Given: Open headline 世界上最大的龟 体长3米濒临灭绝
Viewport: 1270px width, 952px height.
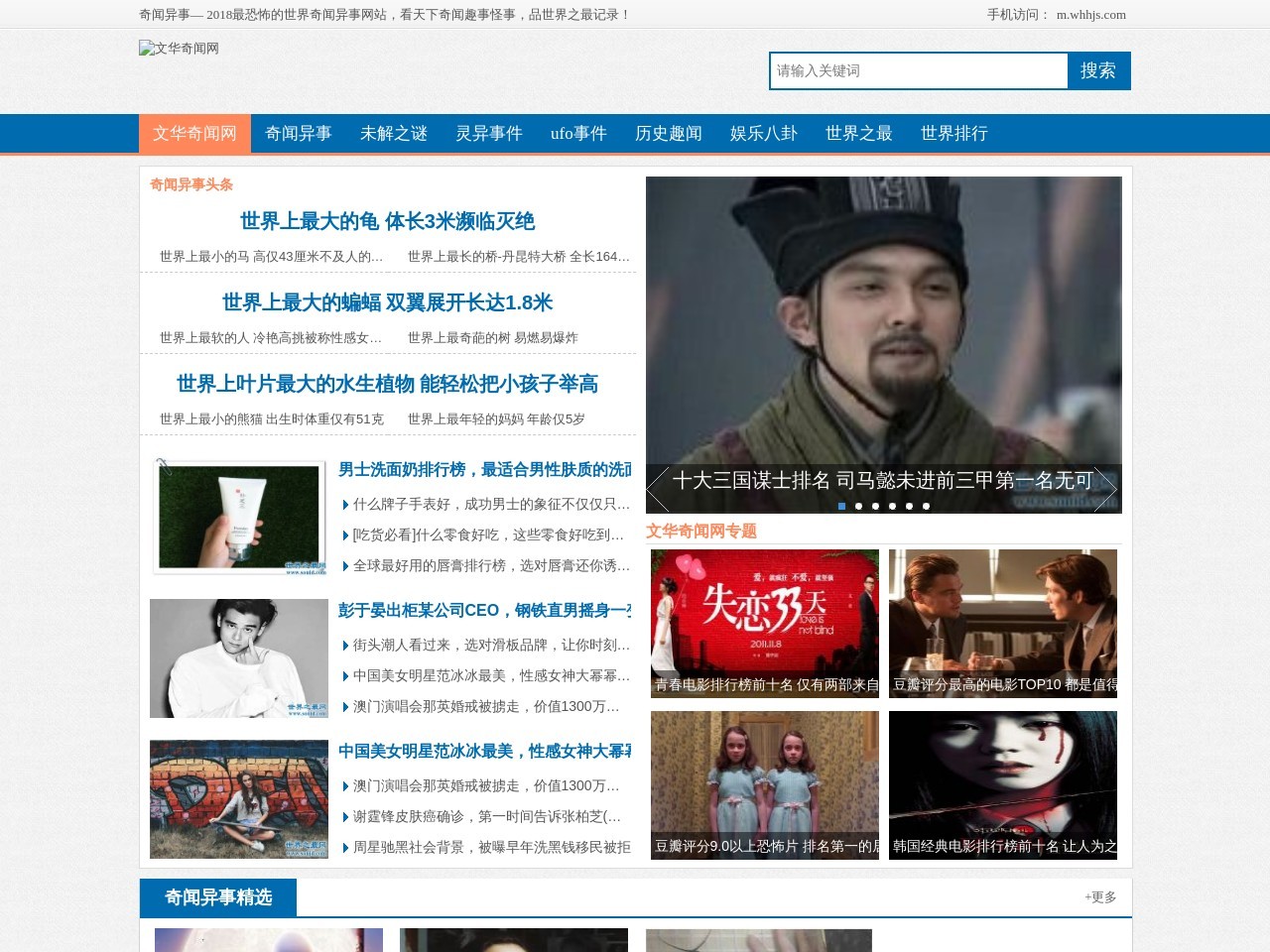Looking at the screenshot, I should (388, 221).
